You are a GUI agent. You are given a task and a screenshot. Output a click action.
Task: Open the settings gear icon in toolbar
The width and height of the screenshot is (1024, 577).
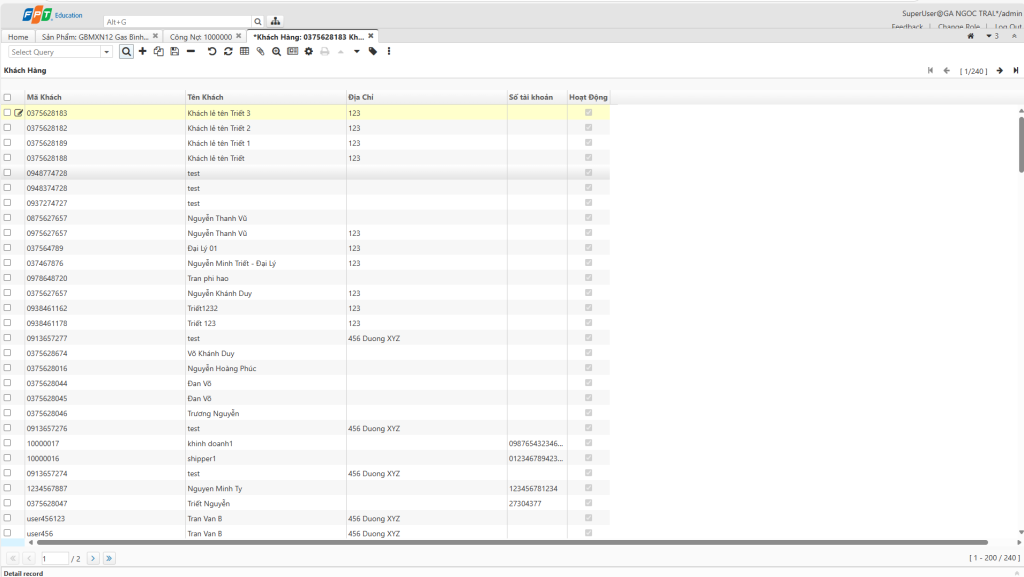coord(308,51)
